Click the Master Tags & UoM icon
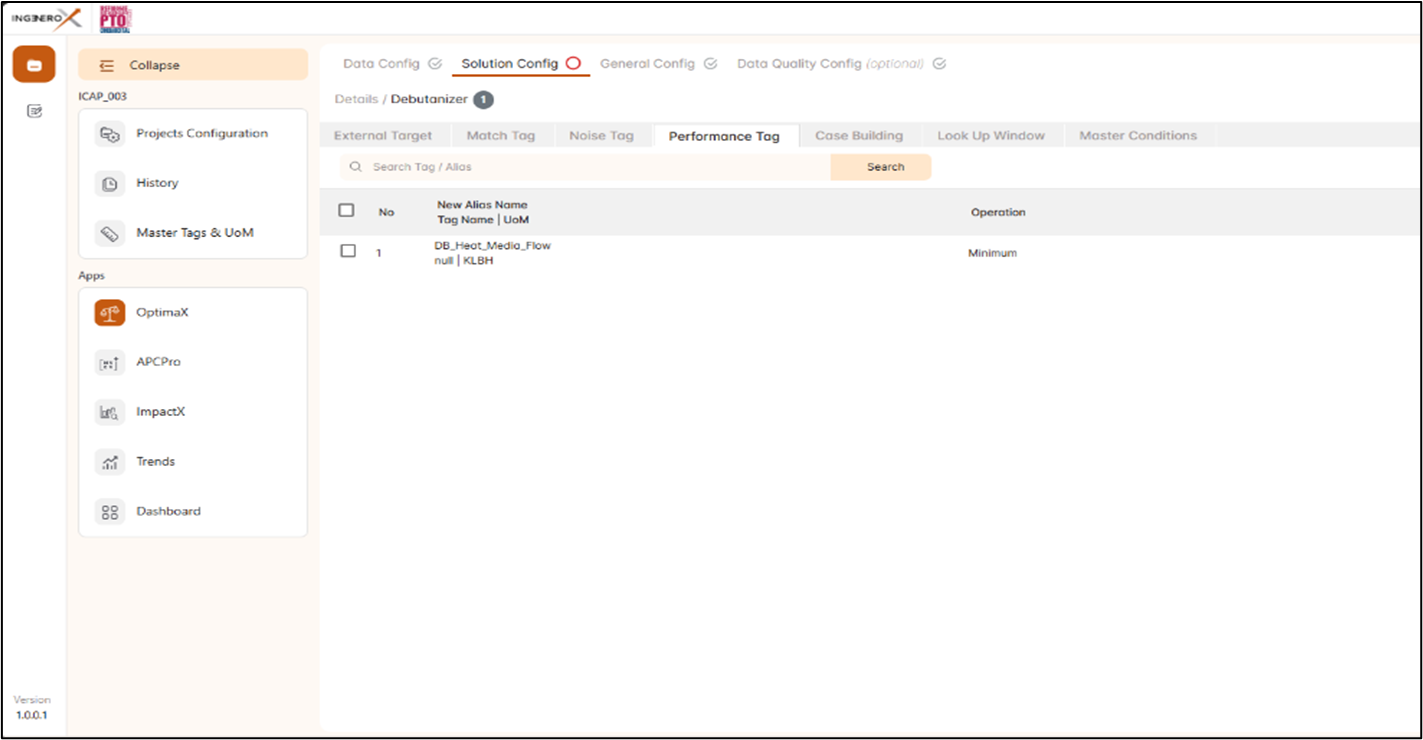The width and height of the screenshot is (1423, 740). click(110, 233)
